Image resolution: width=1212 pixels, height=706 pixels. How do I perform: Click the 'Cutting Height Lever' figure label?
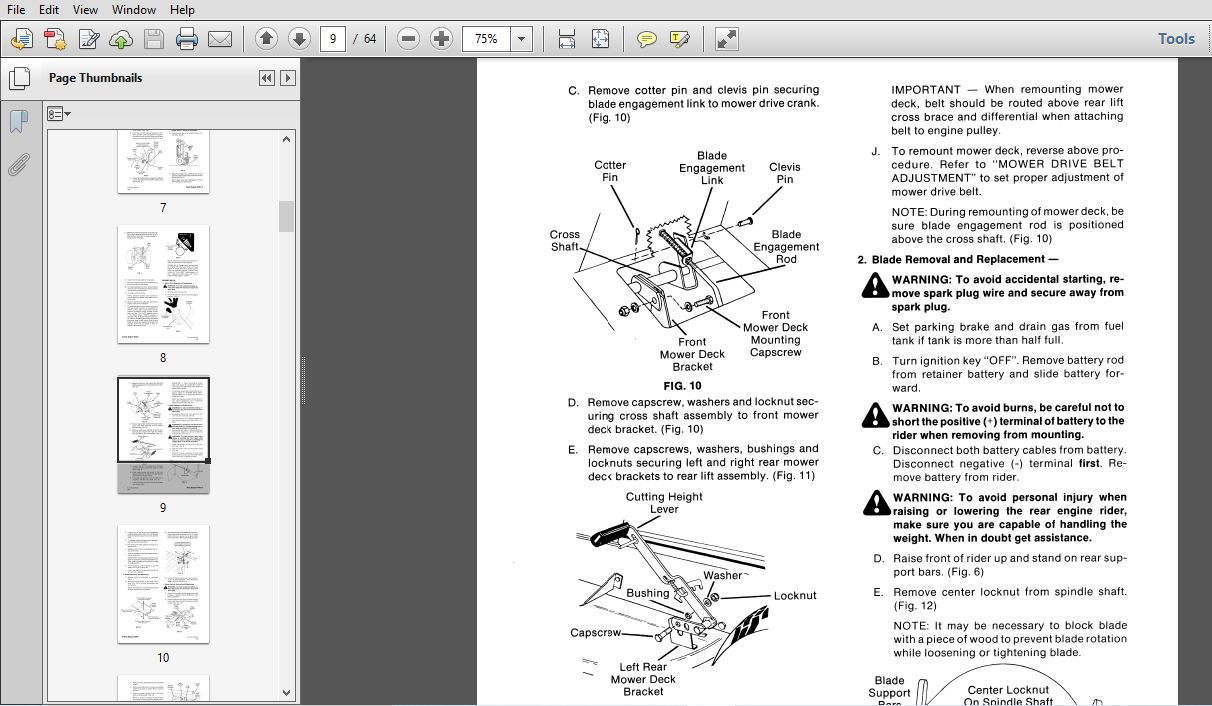pyautogui.click(x=664, y=503)
